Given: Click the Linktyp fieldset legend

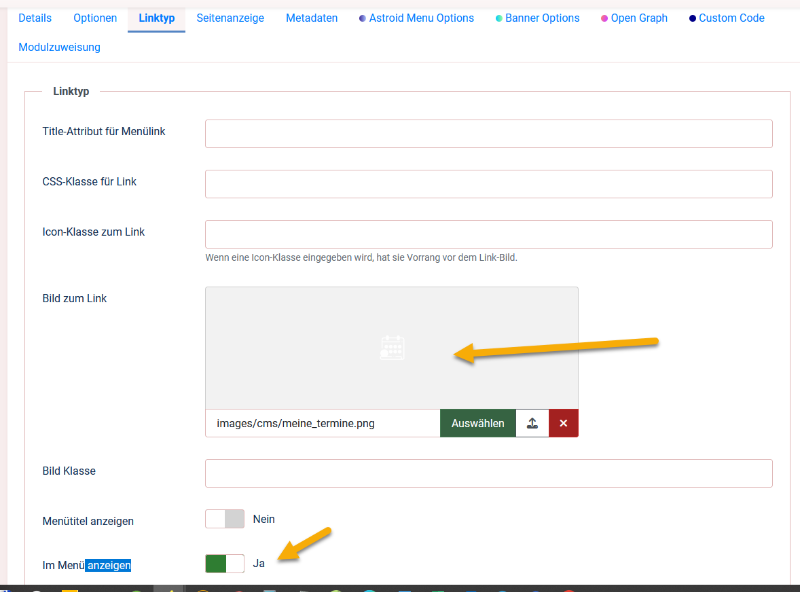Looking at the screenshot, I should click(x=71, y=91).
